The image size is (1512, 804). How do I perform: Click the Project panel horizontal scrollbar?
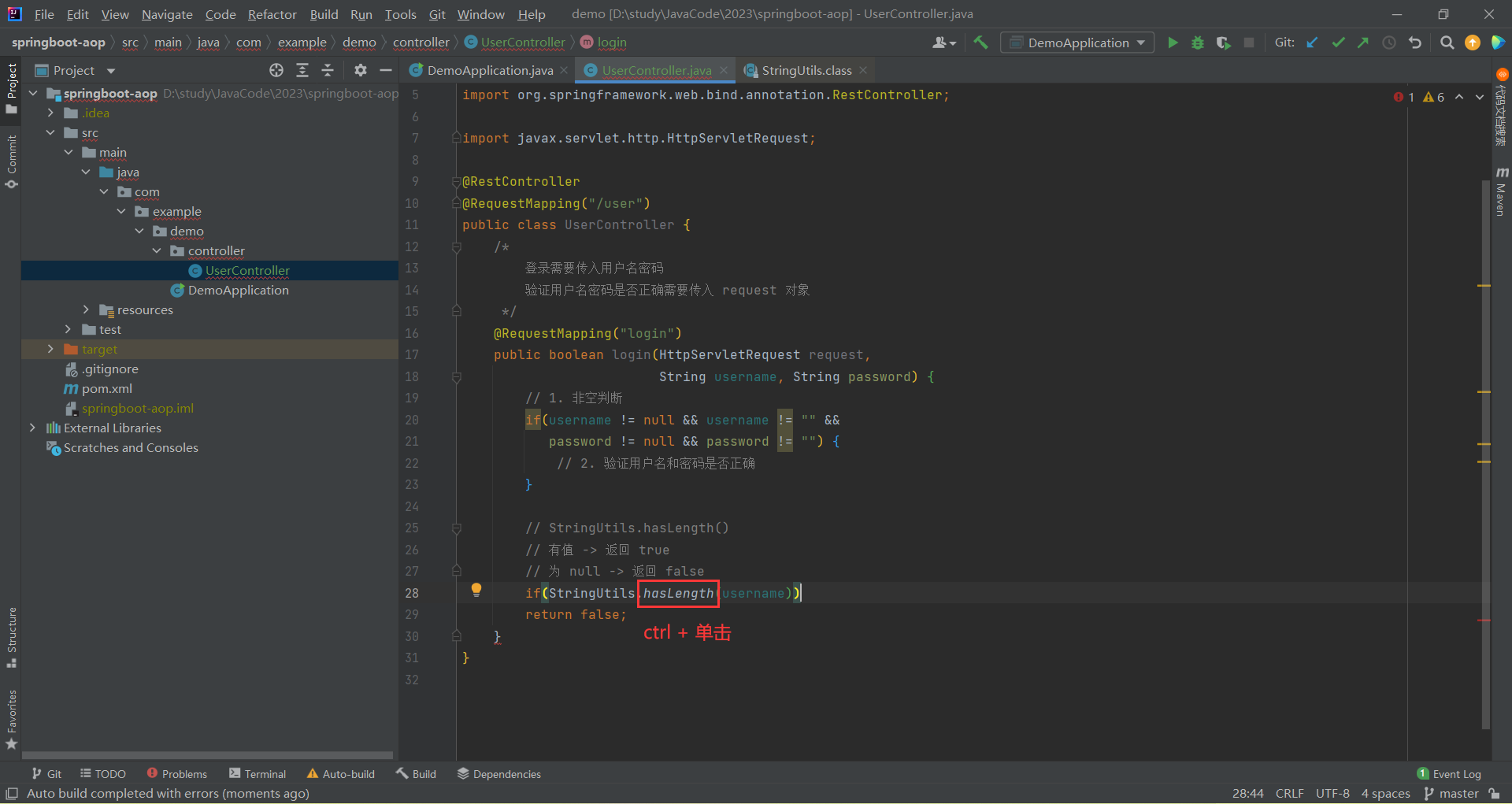207,755
